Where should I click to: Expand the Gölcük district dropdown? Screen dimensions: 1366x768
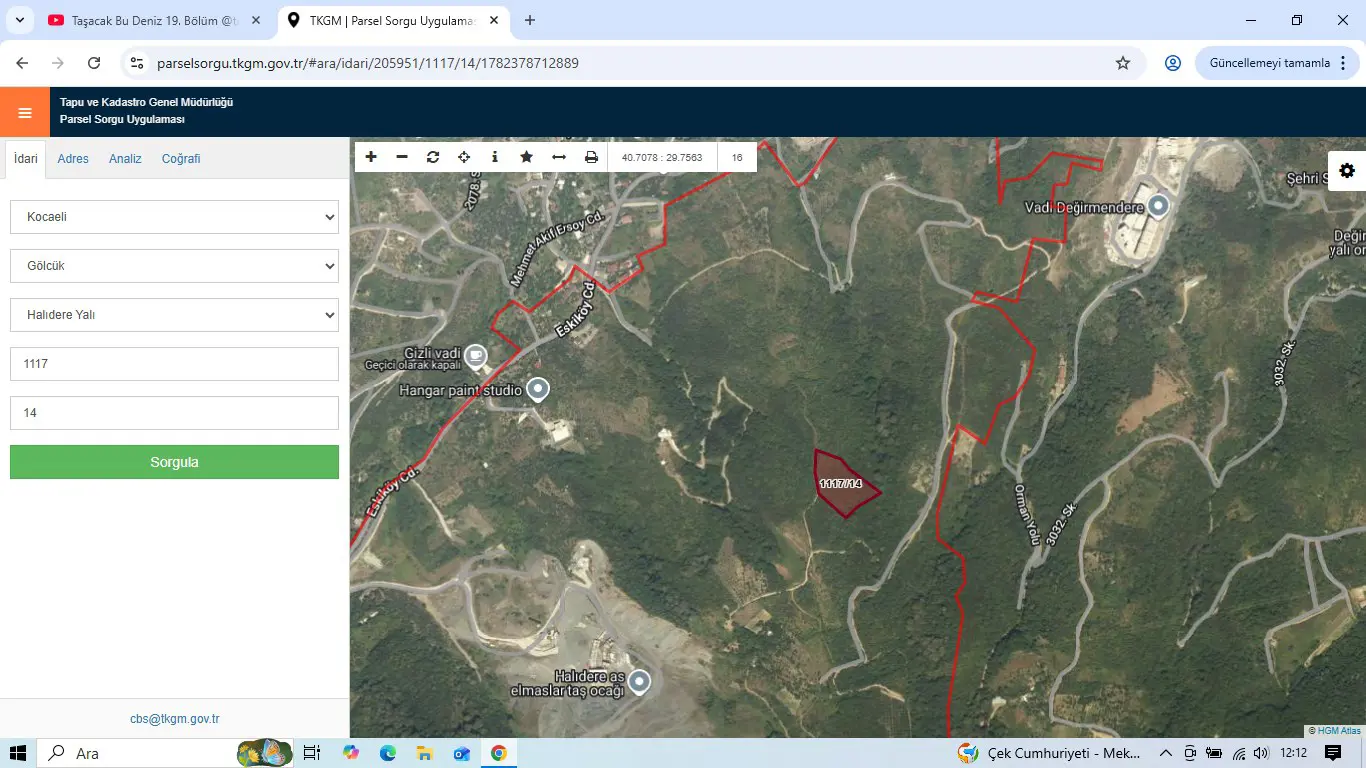(174, 266)
